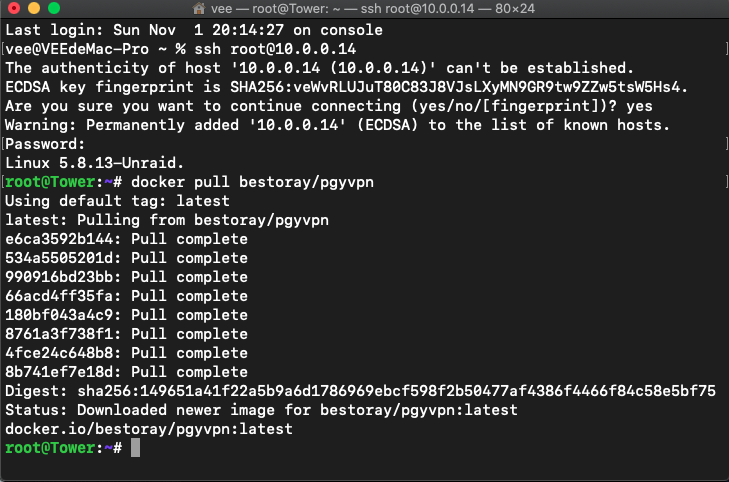Image resolution: width=729 pixels, height=482 pixels.
Task: Click the green zoom window button
Action: [x=54, y=8]
